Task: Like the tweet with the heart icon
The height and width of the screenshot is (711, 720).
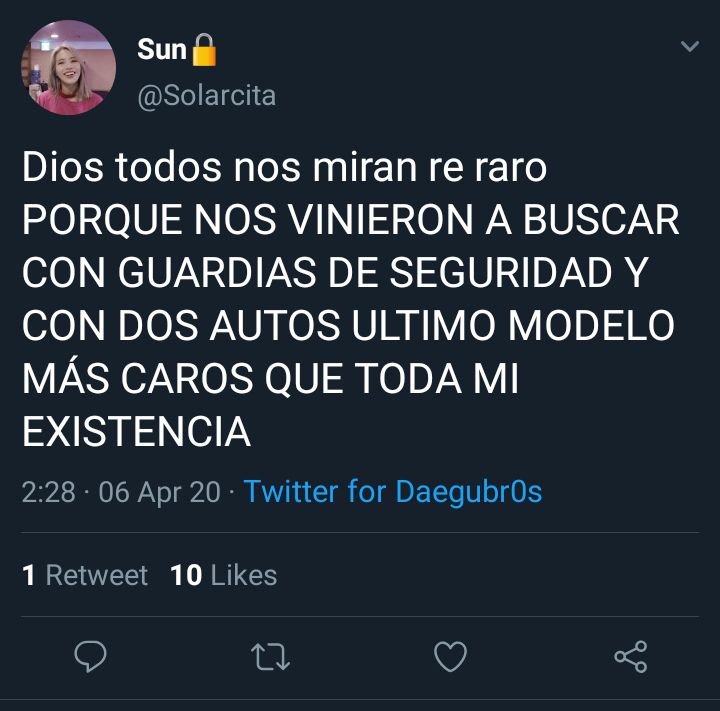Action: tap(450, 657)
